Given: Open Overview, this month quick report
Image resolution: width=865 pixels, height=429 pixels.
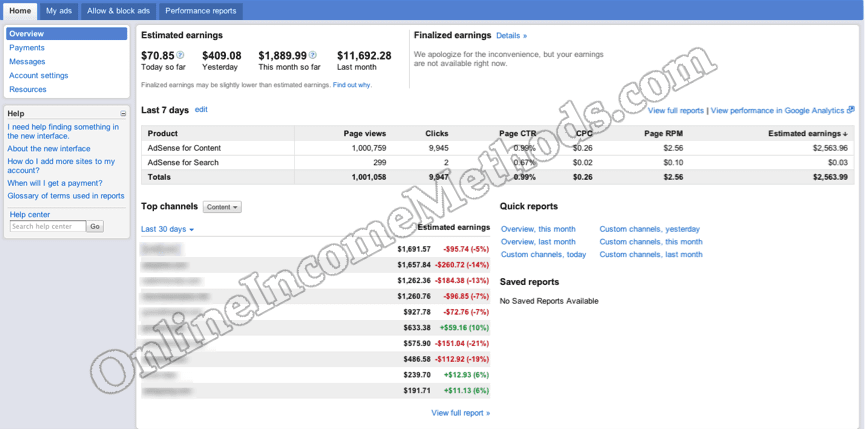Looking at the screenshot, I should (x=538, y=229).
